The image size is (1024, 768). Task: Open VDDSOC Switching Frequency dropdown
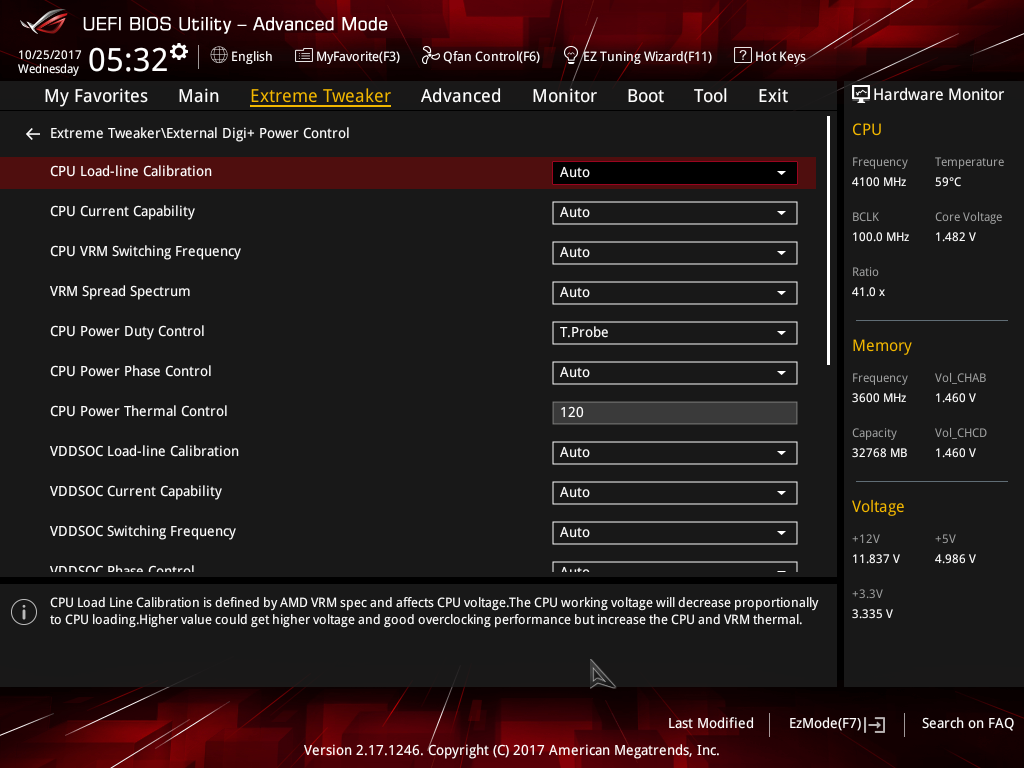(675, 533)
